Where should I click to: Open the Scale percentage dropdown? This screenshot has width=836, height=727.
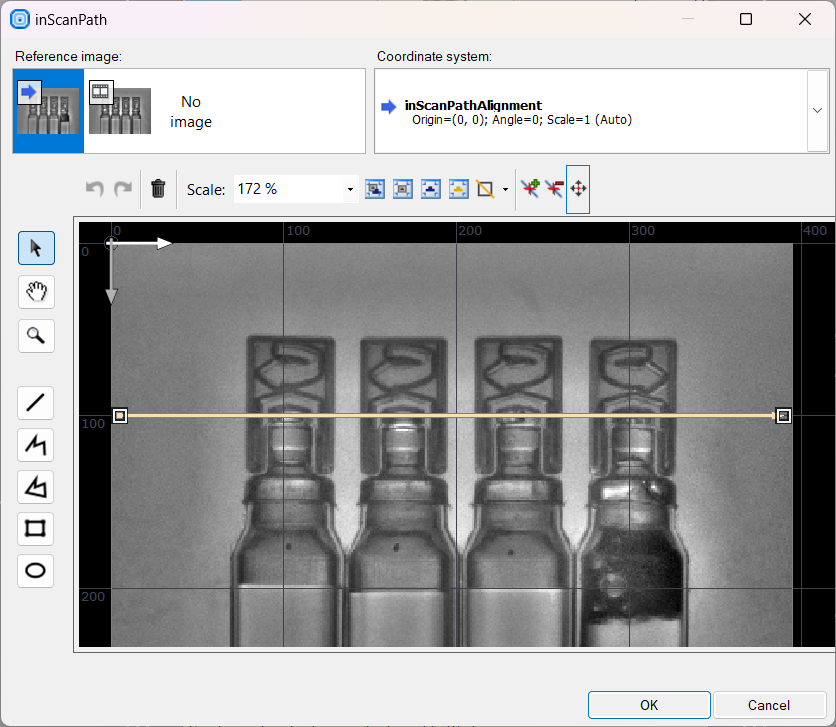click(x=350, y=189)
